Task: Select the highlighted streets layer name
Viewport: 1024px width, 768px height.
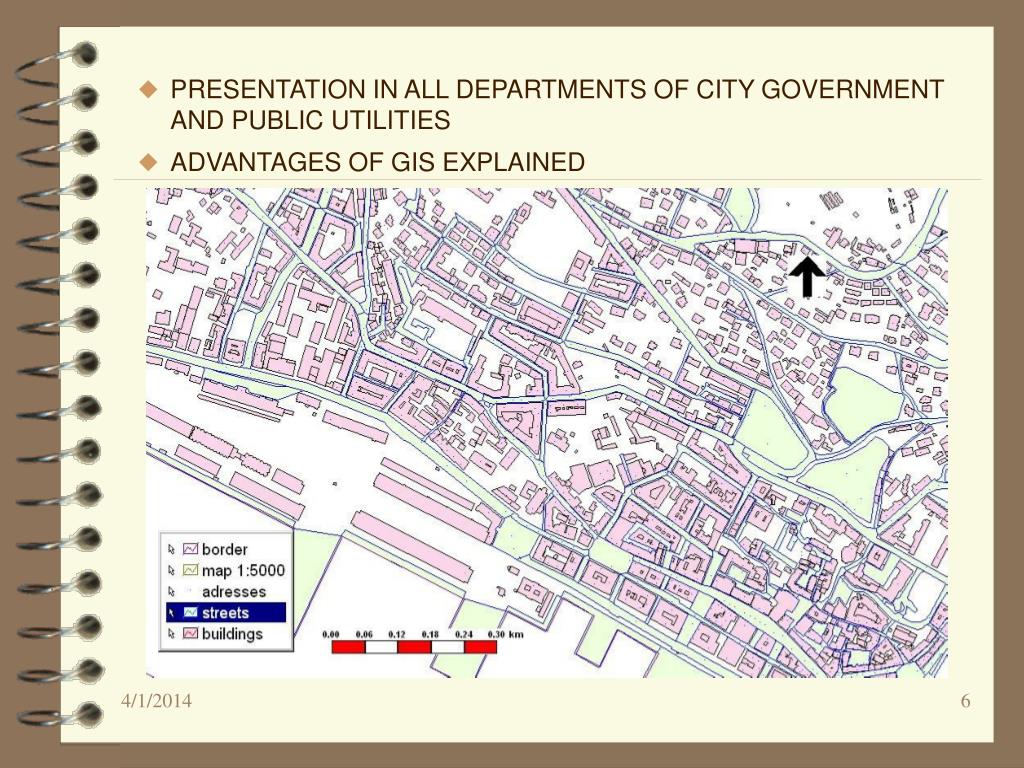Action: (x=225, y=613)
